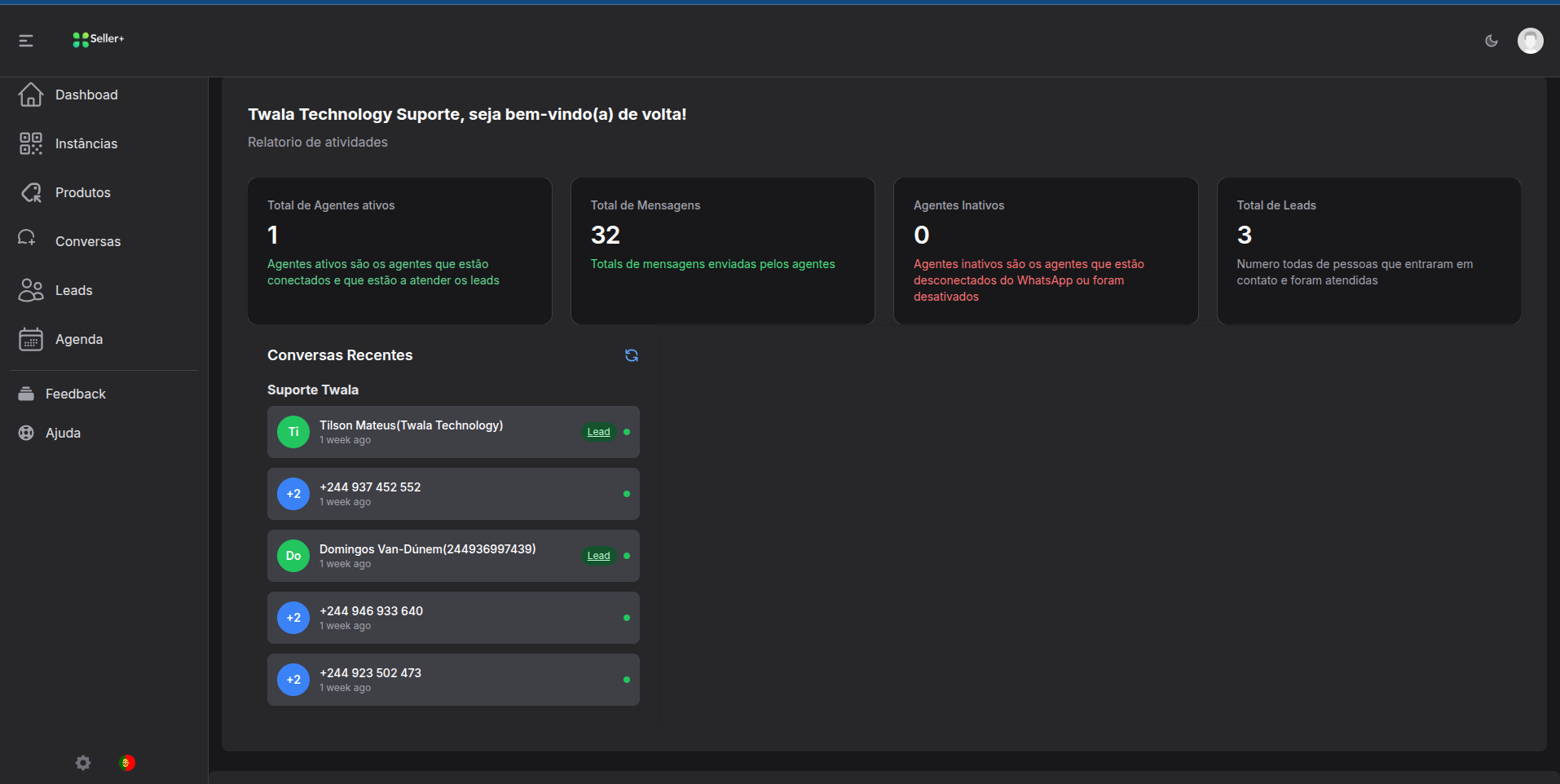Click the Dashboard home icon

point(31,95)
